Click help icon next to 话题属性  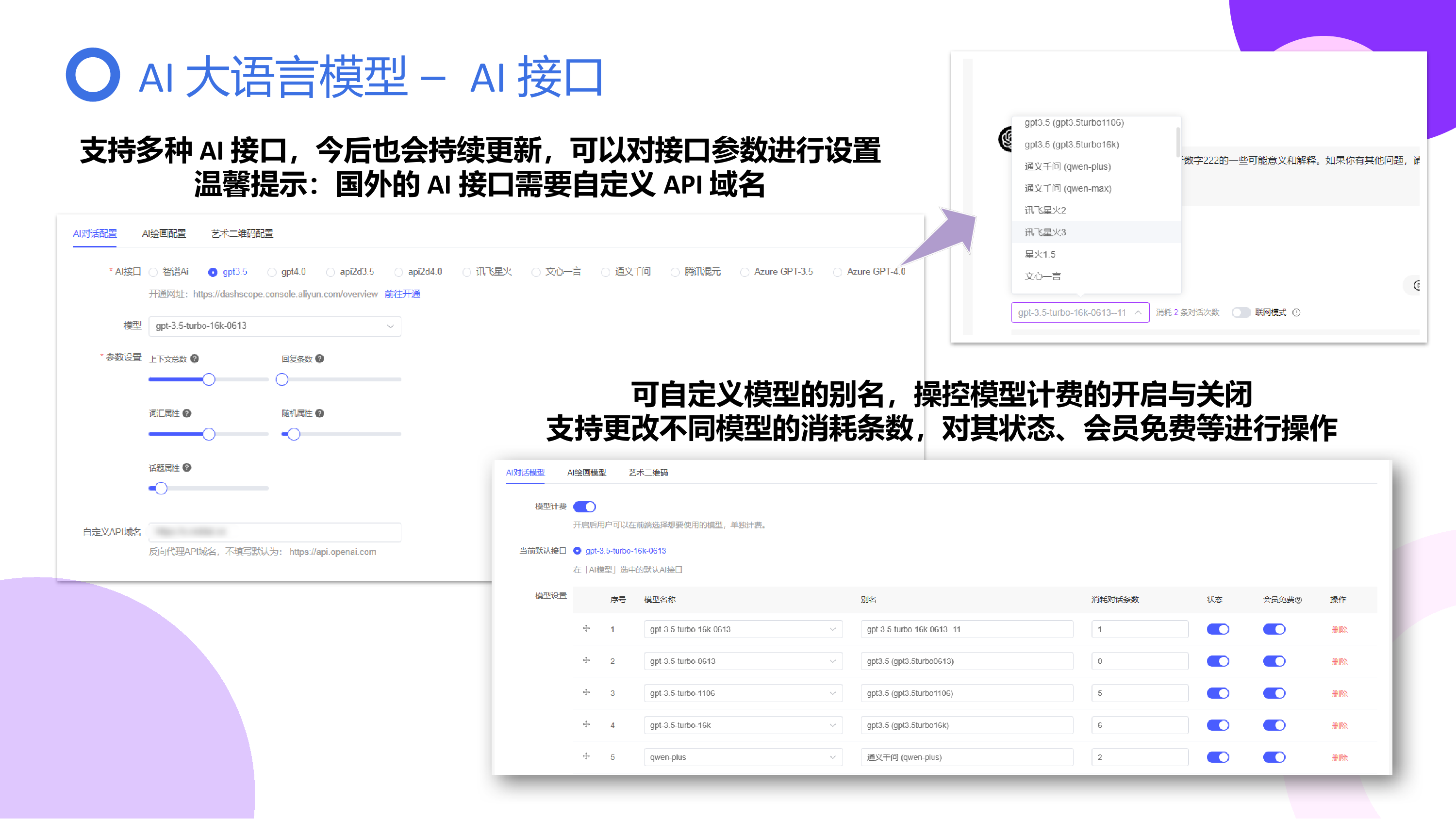click(x=186, y=467)
